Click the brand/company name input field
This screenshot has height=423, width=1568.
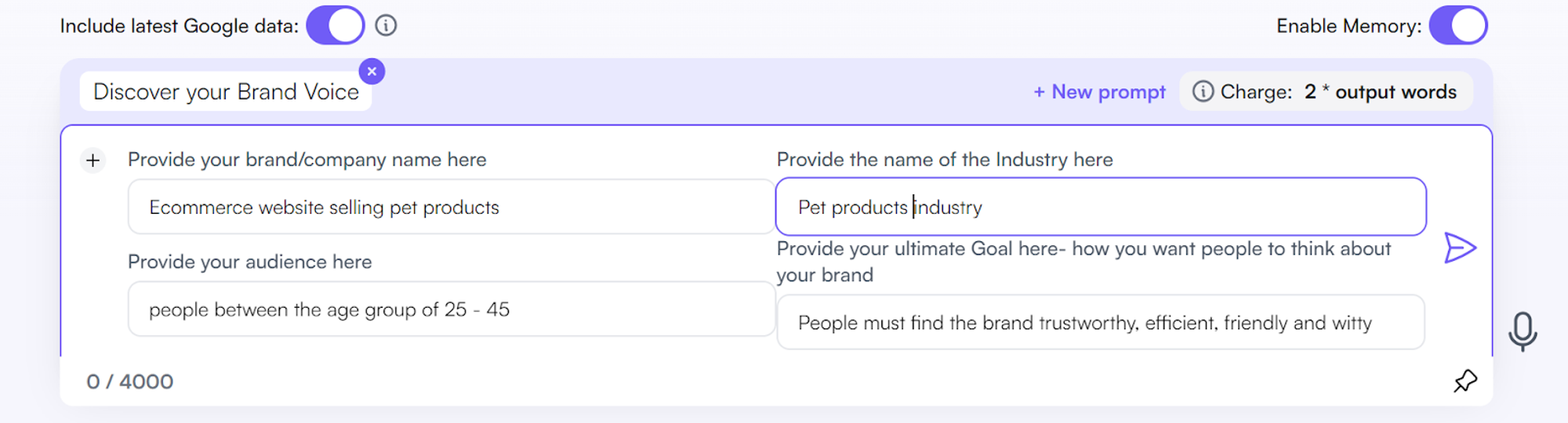[451, 207]
